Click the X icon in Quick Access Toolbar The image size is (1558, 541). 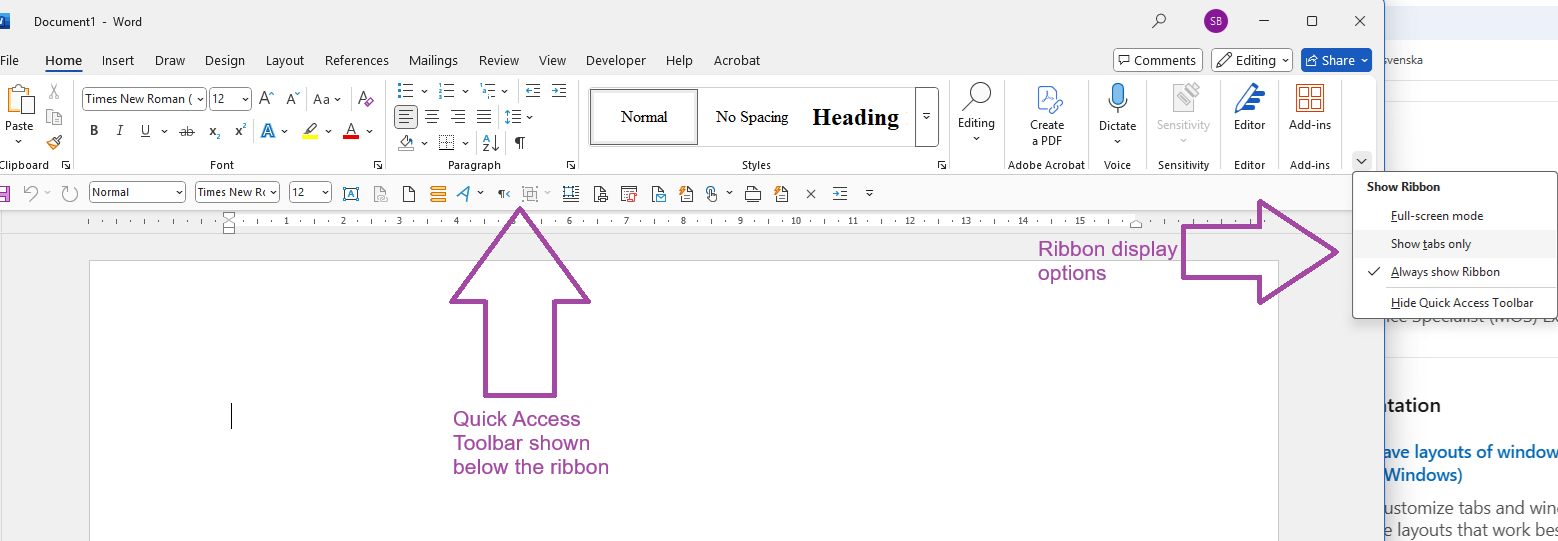[811, 193]
